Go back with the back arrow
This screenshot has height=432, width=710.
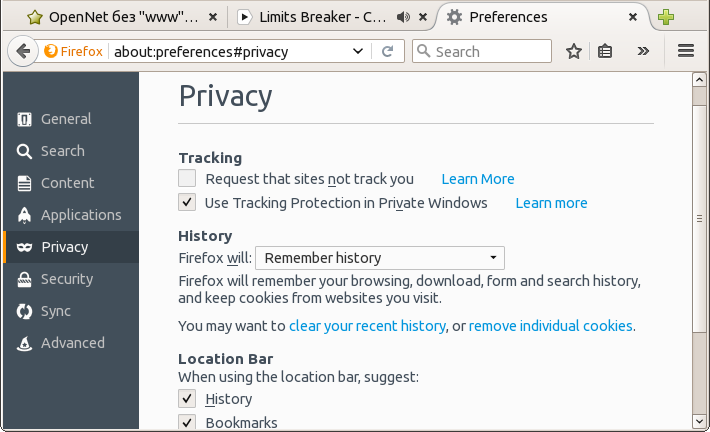tap(21, 52)
